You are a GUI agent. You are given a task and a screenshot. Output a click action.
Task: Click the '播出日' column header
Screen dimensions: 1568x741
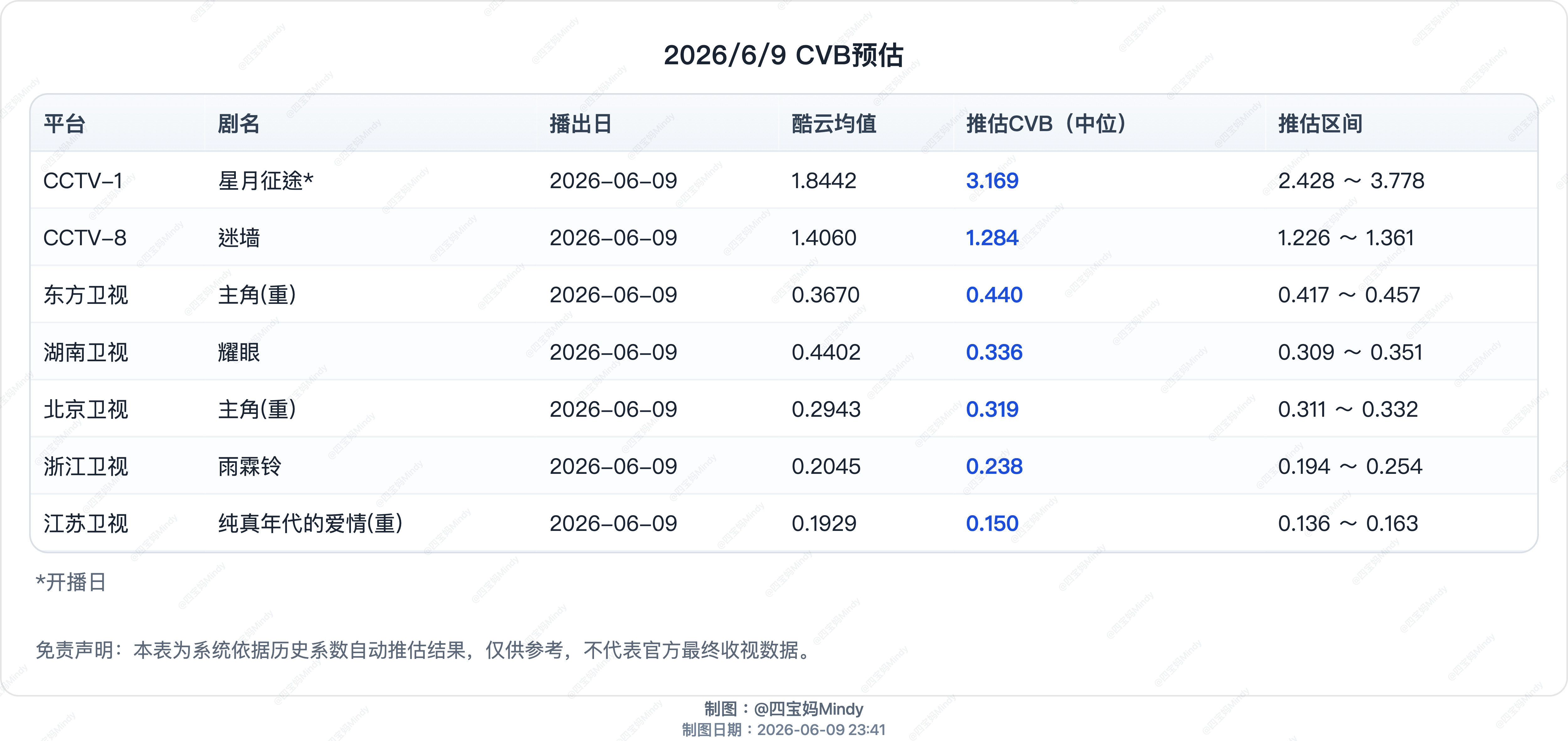[581, 124]
